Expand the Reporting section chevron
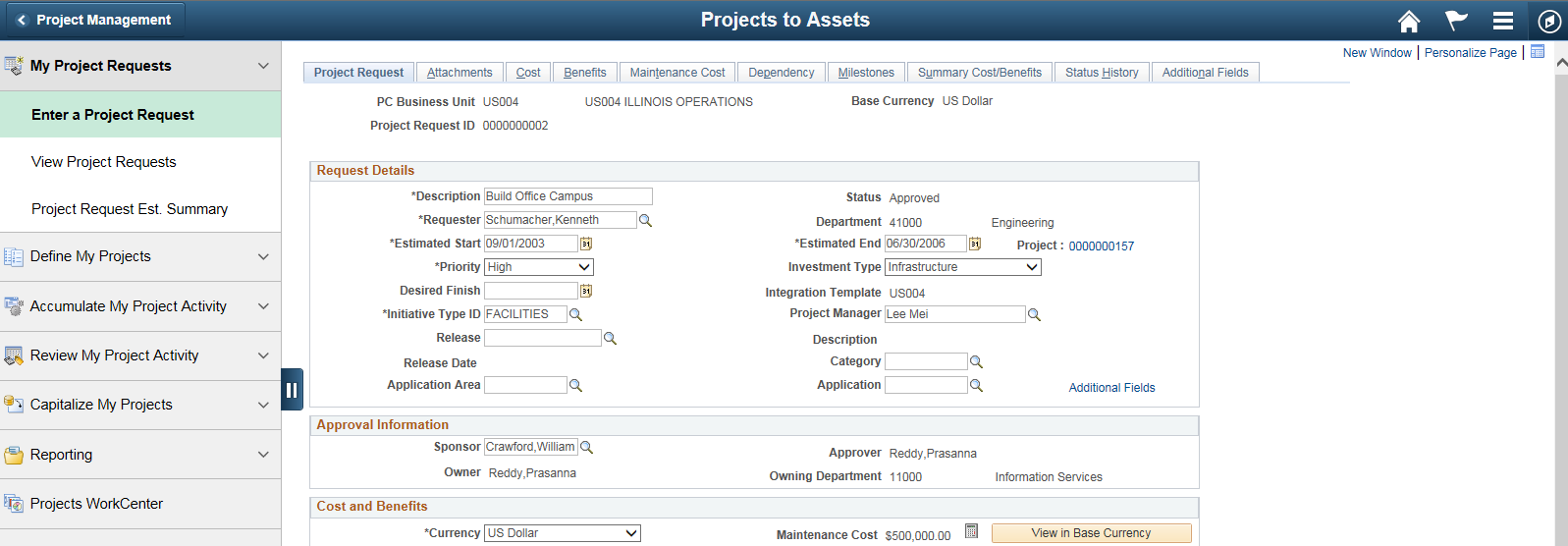This screenshot has height=546, width=1568. (263, 455)
